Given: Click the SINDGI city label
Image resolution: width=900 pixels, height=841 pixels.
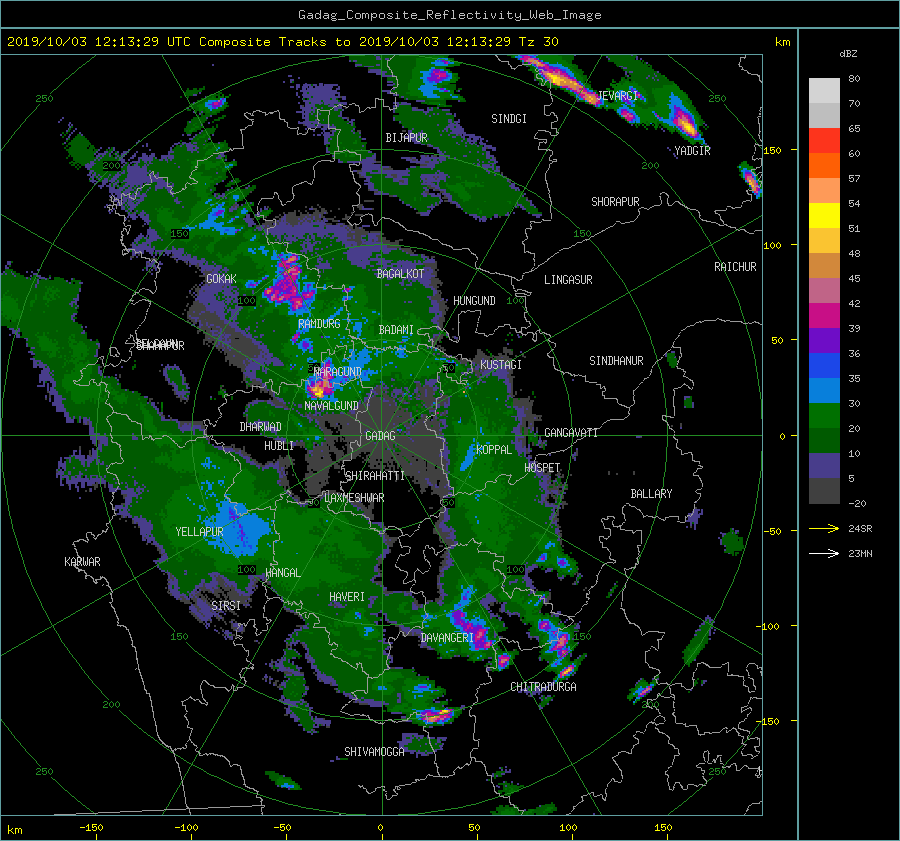Looking at the screenshot, I should (x=509, y=119).
